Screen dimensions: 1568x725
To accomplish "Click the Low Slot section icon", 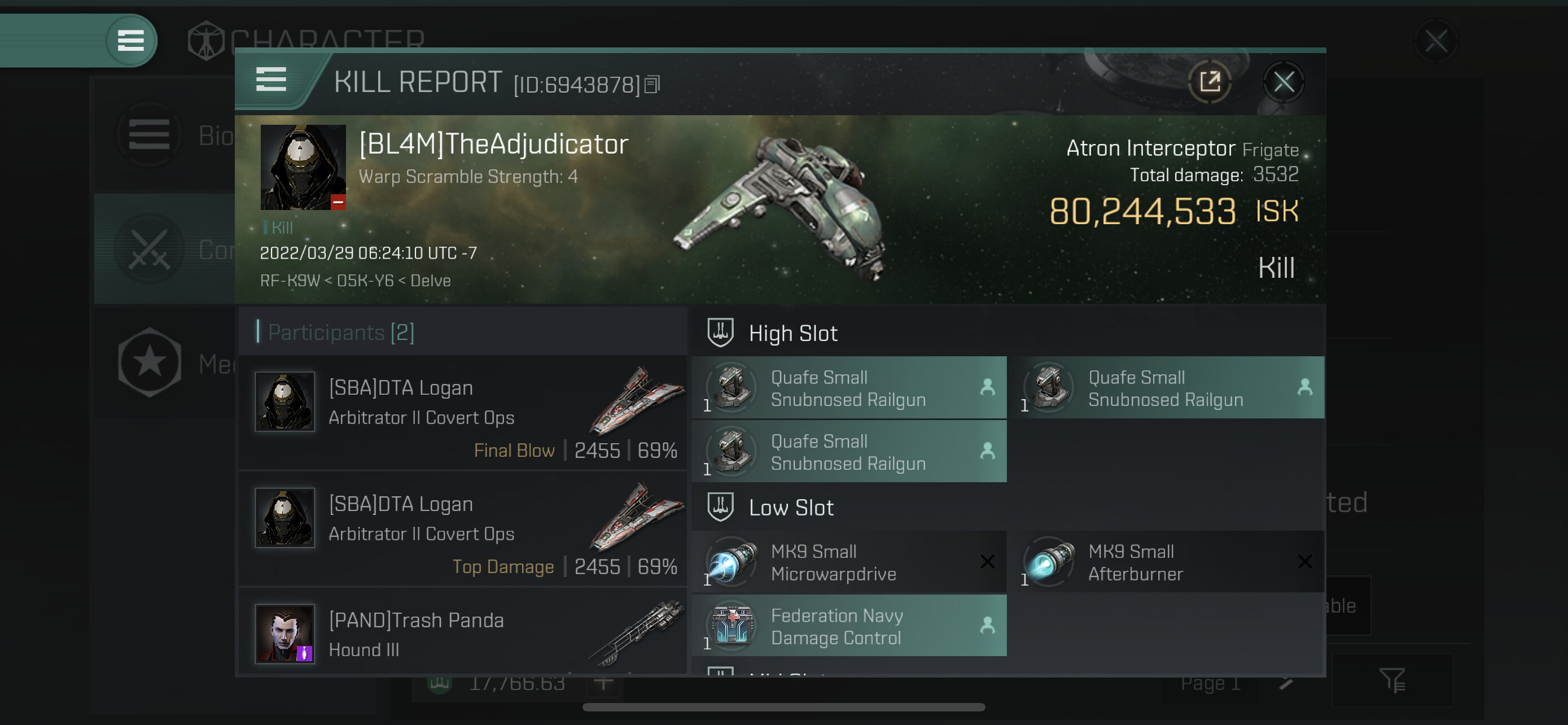I will (x=720, y=506).
